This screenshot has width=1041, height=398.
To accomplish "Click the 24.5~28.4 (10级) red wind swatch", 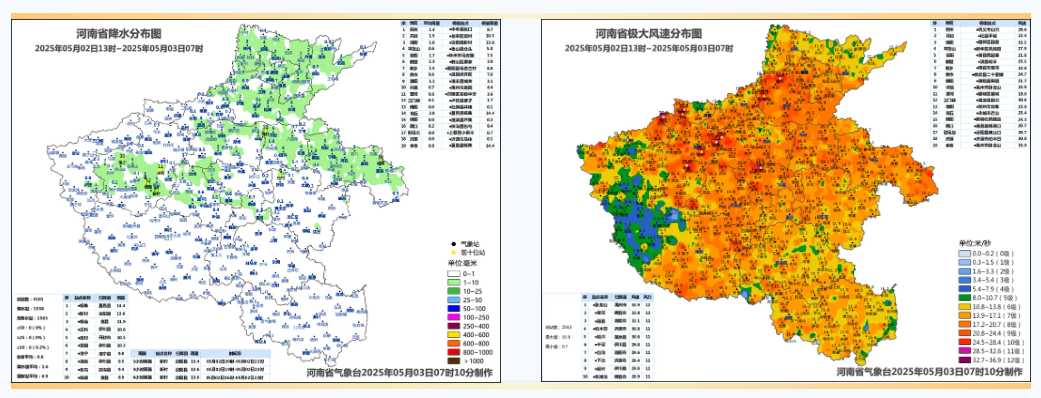I will click(965, 342).
